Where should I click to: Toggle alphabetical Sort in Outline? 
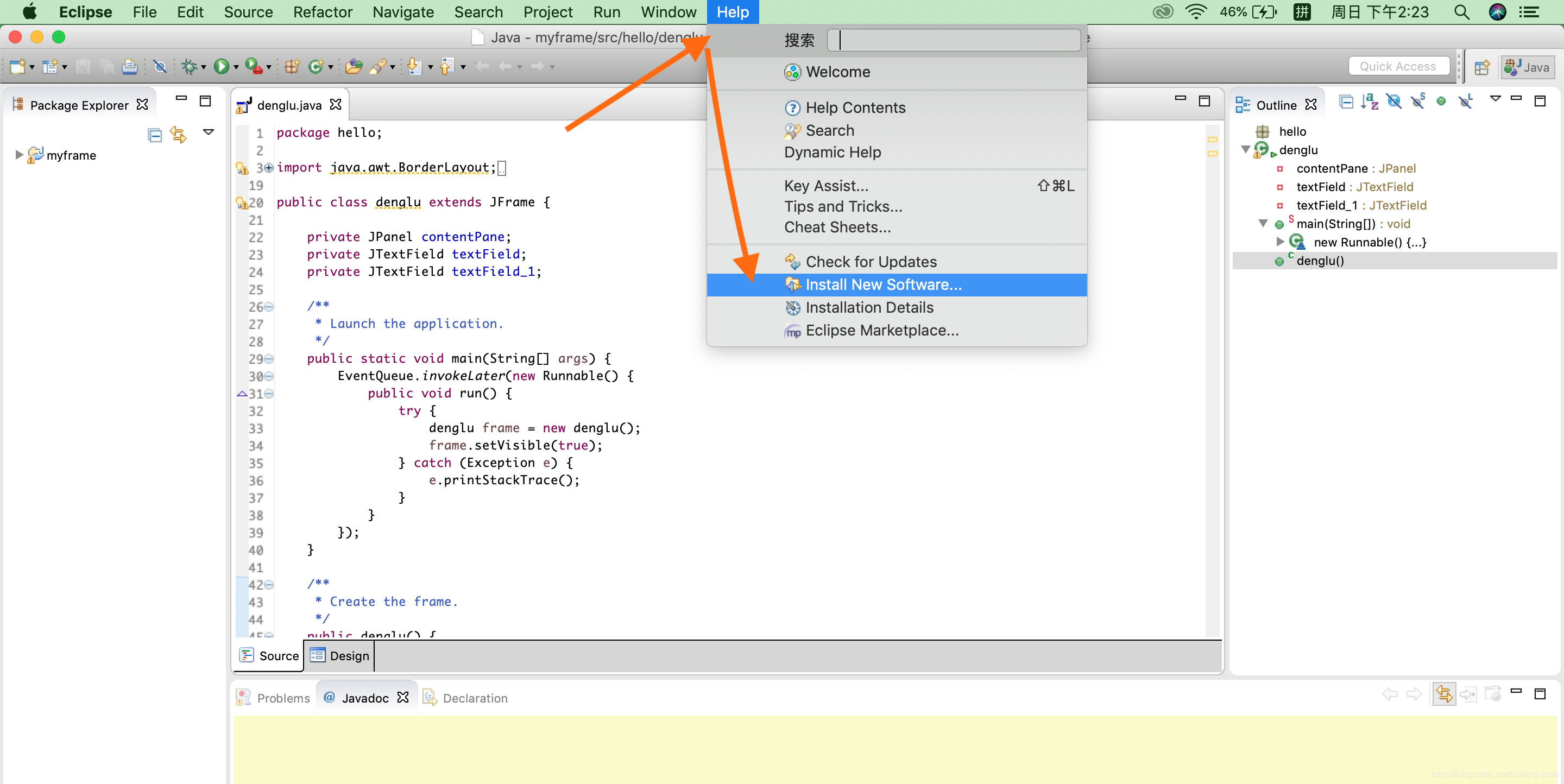click(x=1369, y=102)
